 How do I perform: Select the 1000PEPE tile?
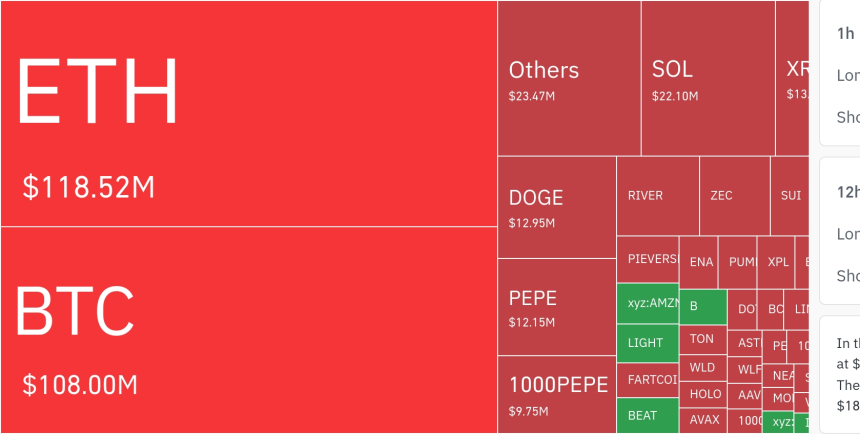coord(556,394)
